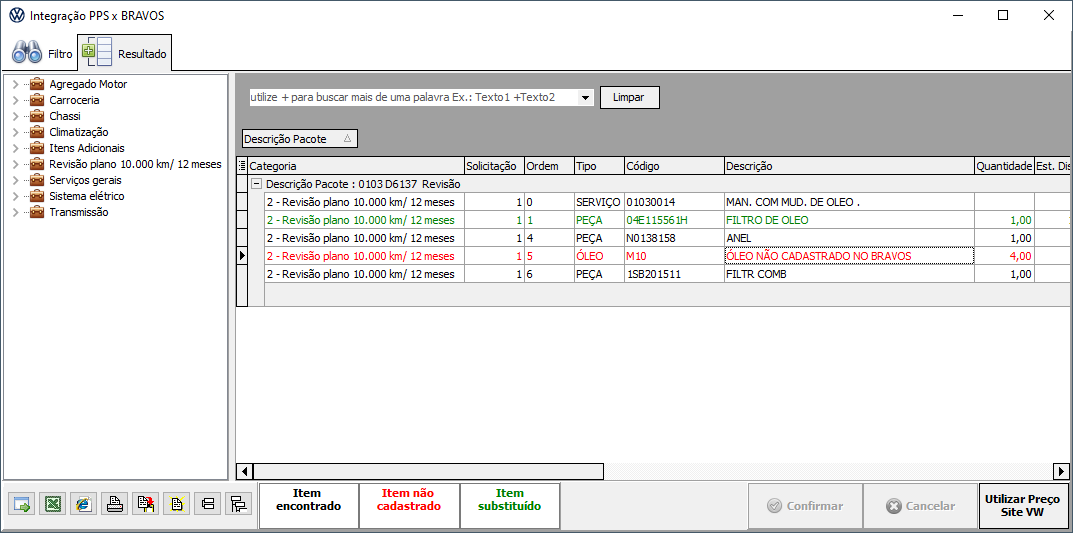Select the ÓLEO NÃO CADASTRADO NO BRAVOS cell
The image size is (1073, 533).
pos(849,255)
